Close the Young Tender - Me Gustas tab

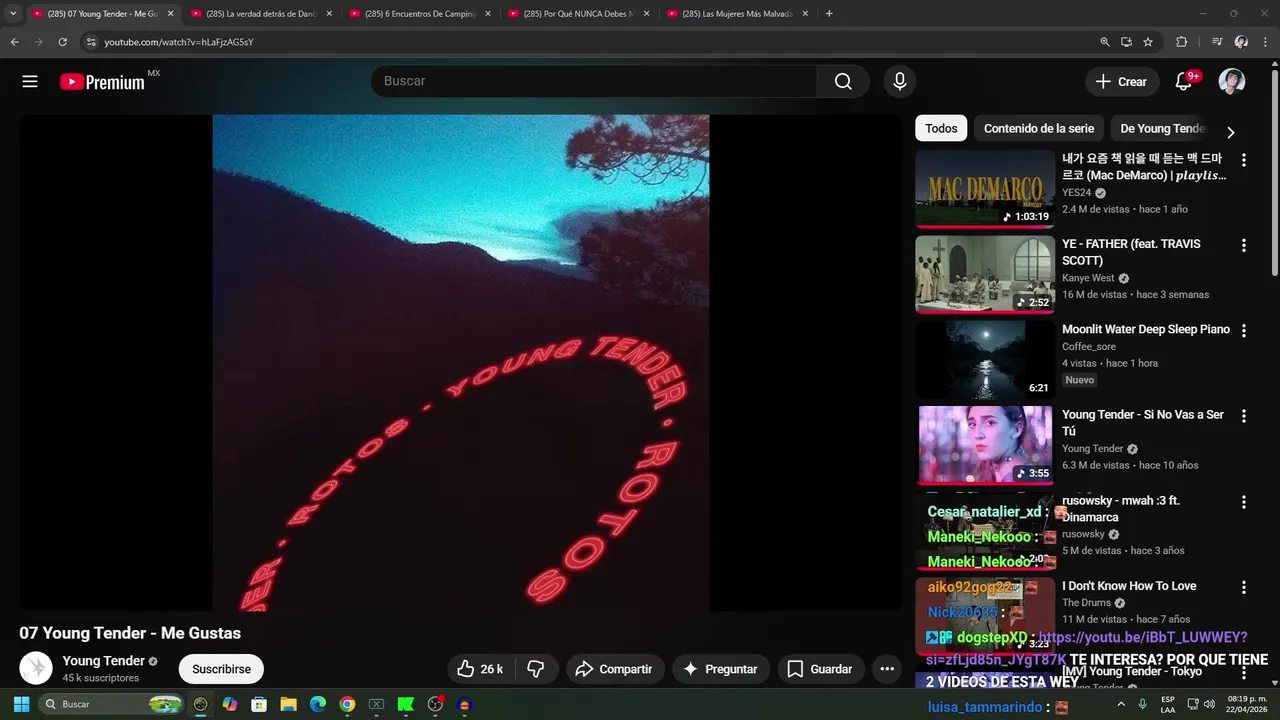pyautogui.click(x=170, y=14)
